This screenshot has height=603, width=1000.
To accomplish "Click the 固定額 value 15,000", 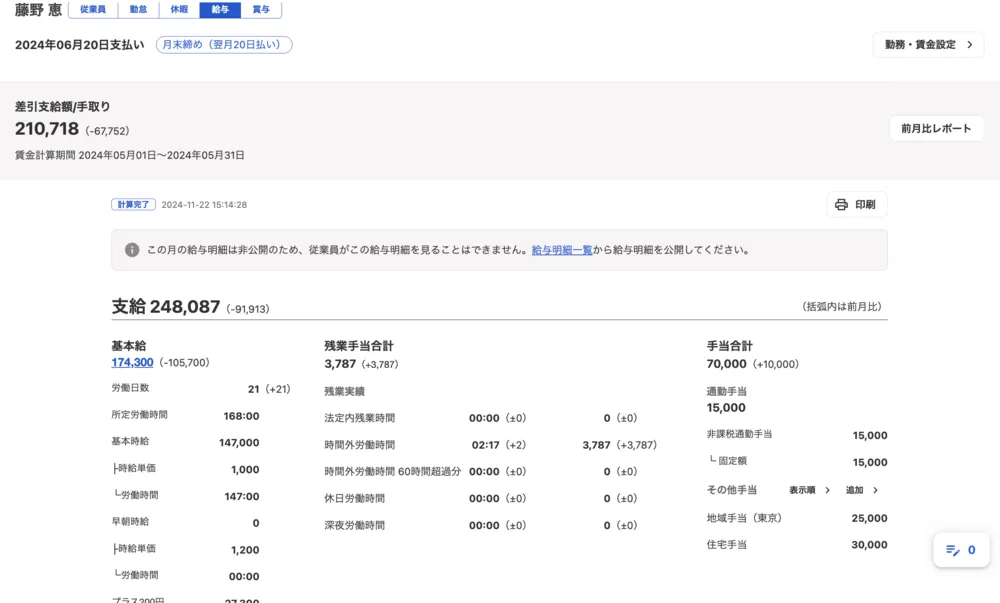I will click(870, 462).
